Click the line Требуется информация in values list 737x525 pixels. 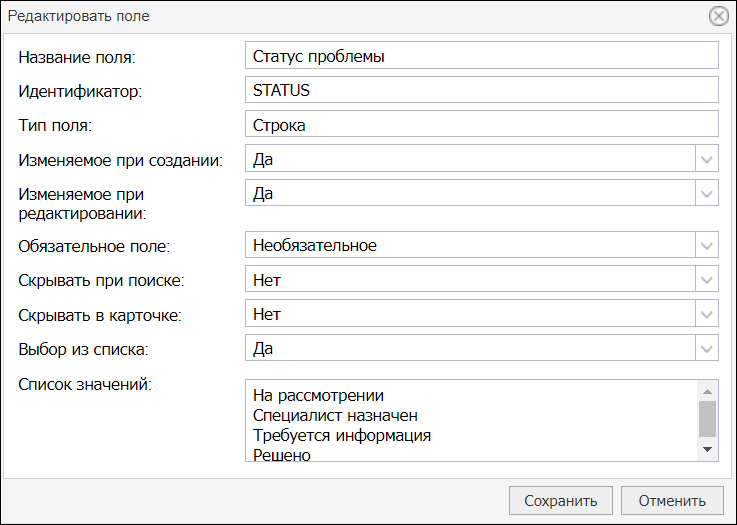(342, 435)
